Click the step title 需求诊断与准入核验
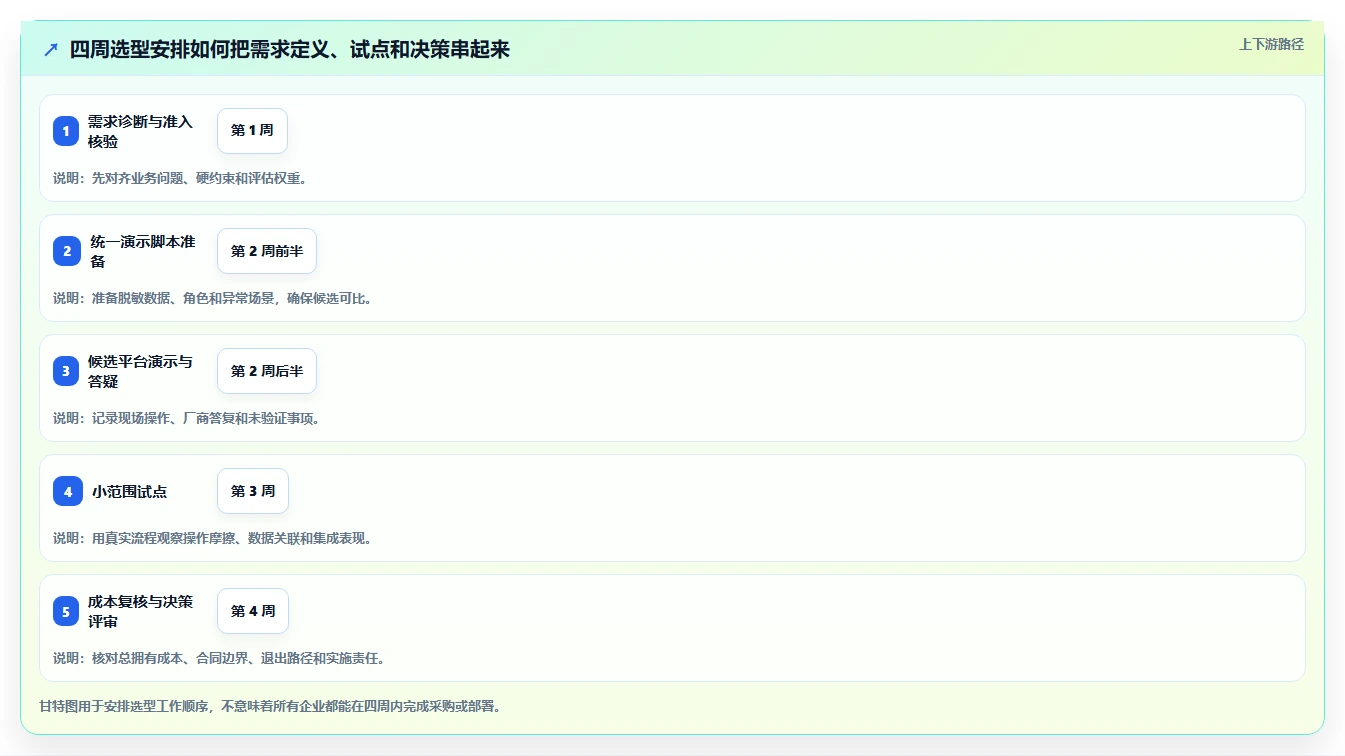Screen dimensions: 1345x756 coord(140,131)
